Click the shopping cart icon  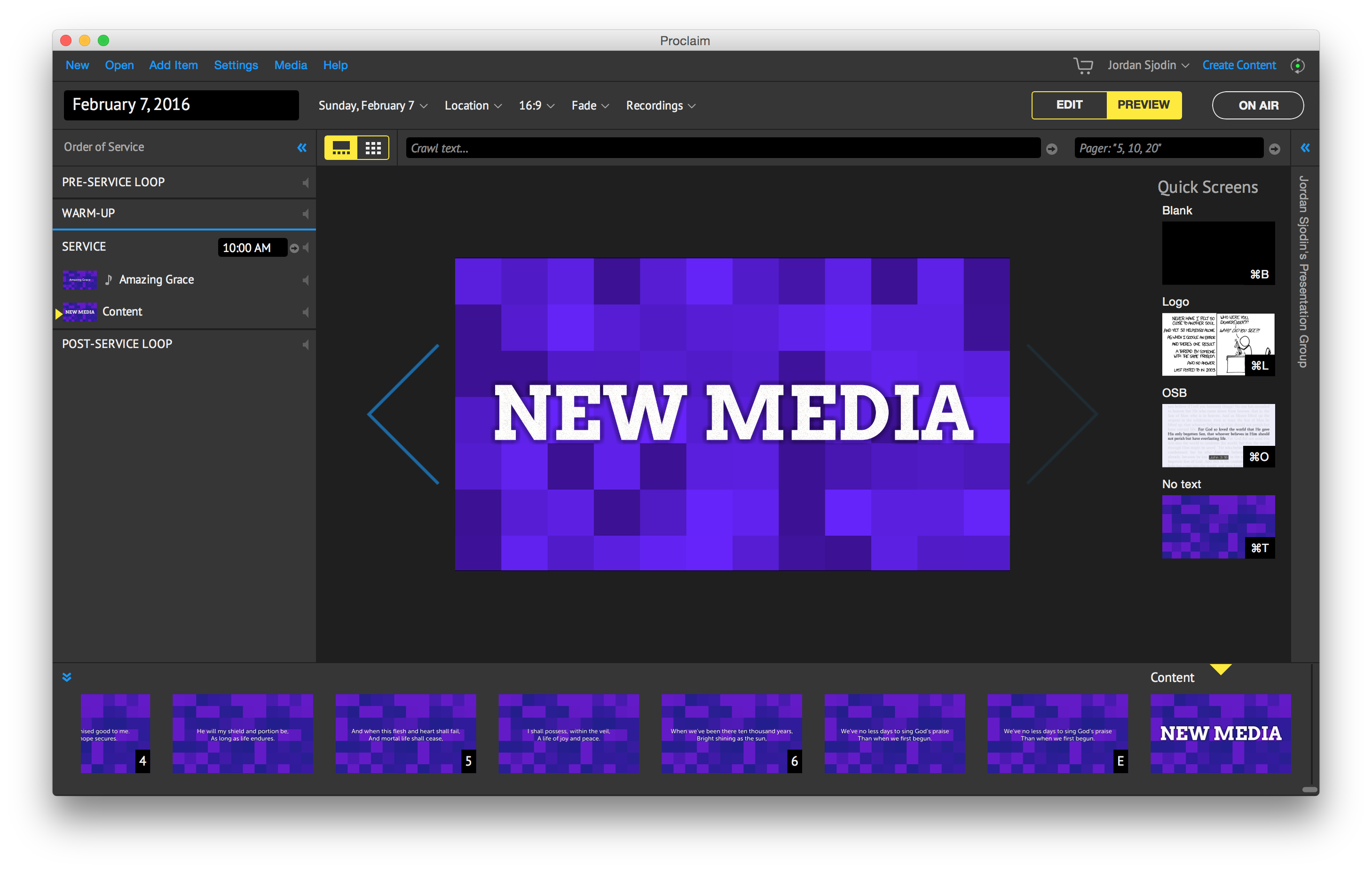[x=1082, y=65]
